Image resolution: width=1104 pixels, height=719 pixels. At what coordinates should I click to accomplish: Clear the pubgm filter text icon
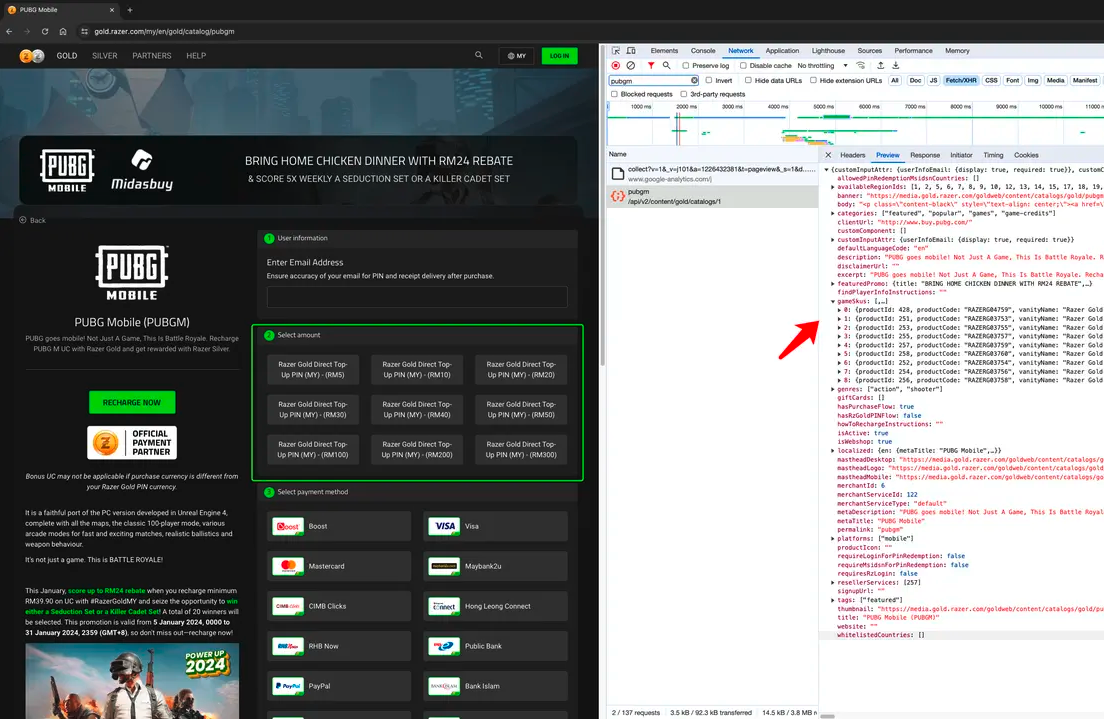click(694, 80)
